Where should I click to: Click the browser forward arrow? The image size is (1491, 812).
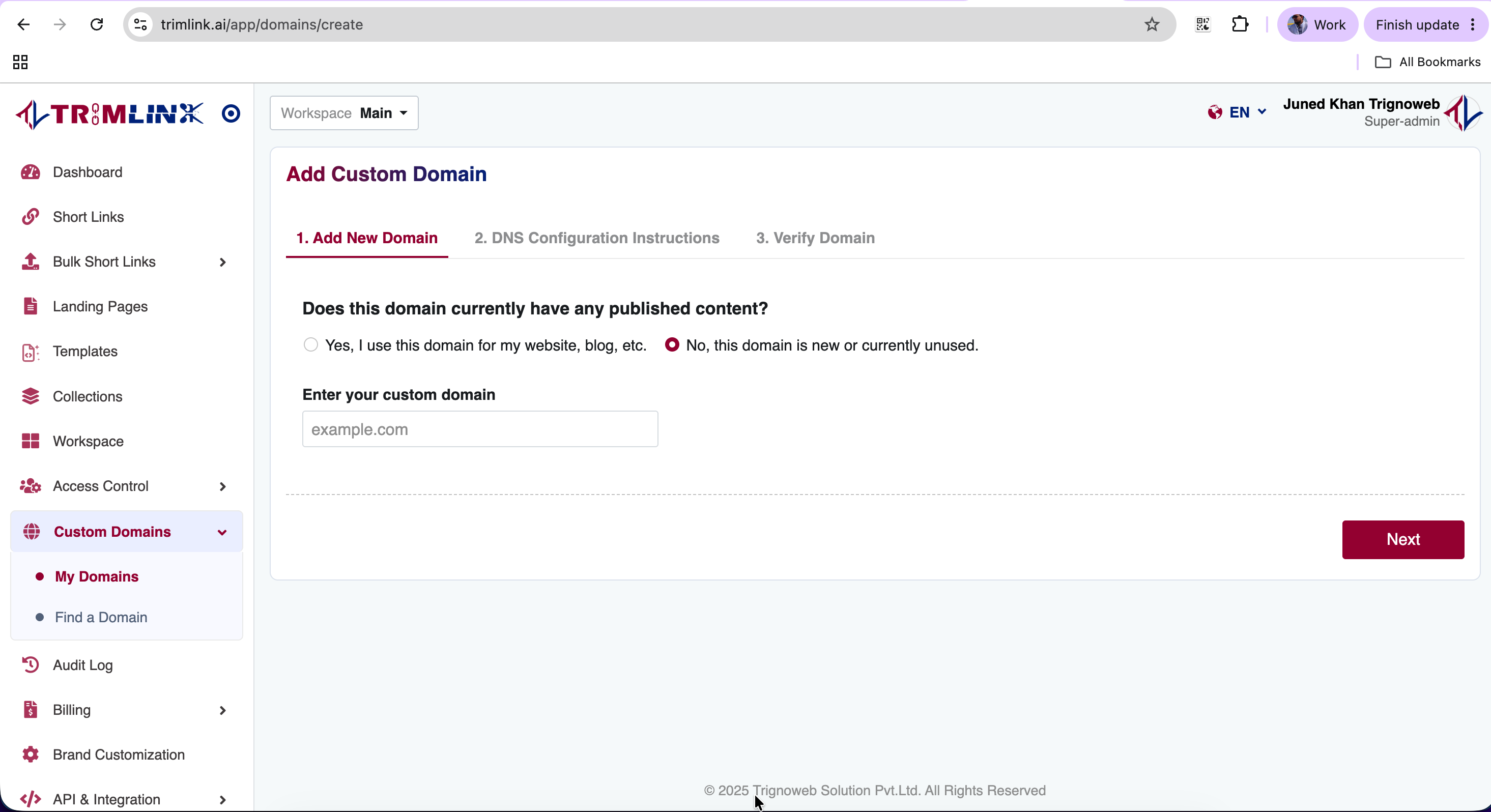pos(60,24)
